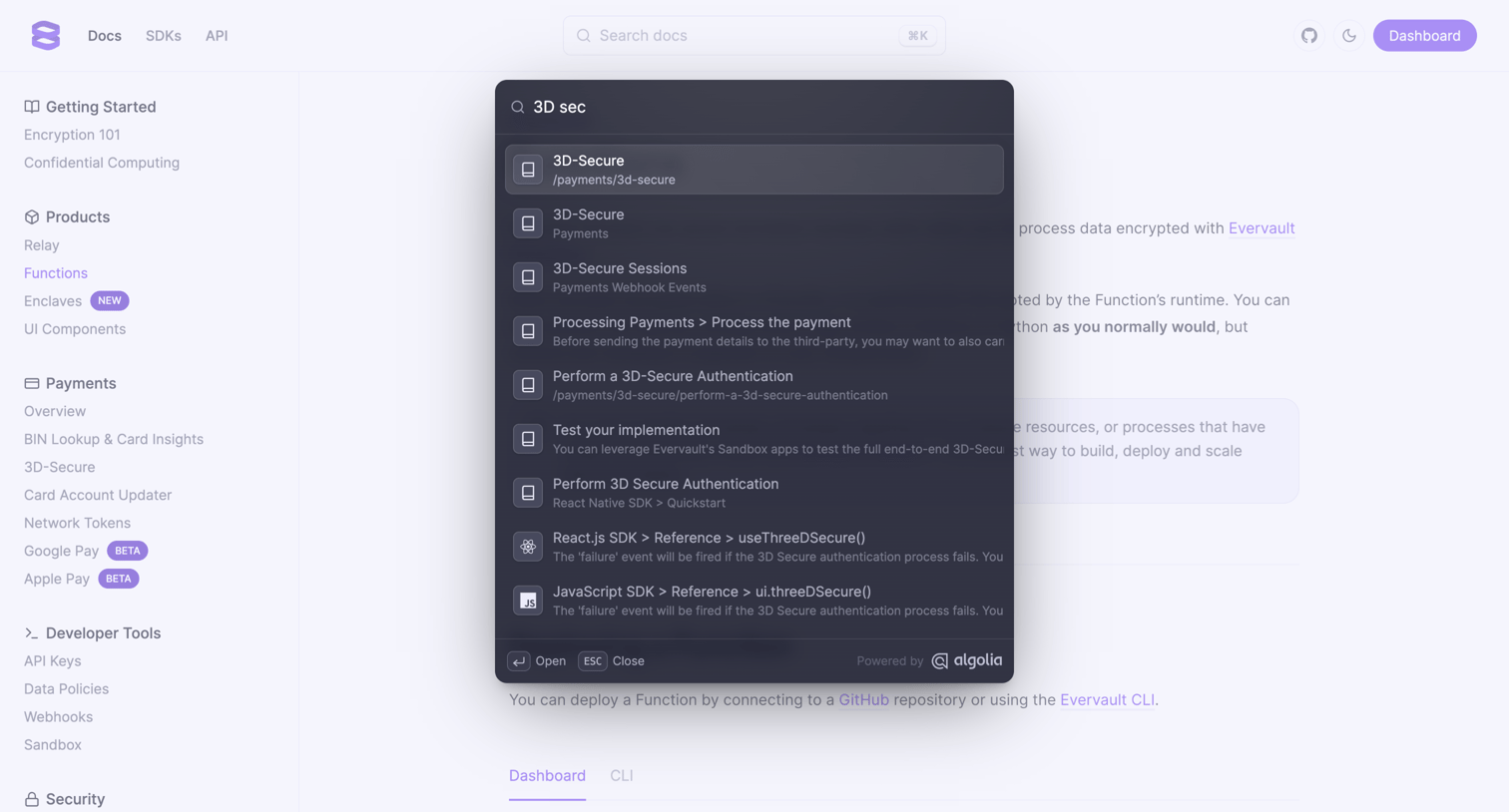The width and height of the screenshot is (1509, 812).
Task: Open BIN Lookup & Card Insights
Action: pyautogui.click(x=114, y=439)
